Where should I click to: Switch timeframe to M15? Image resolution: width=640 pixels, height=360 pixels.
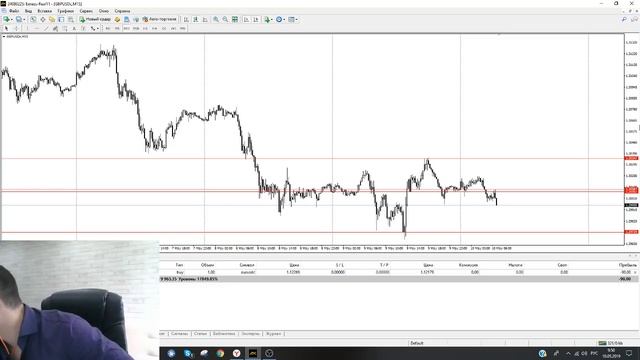(x=127, y=29)
